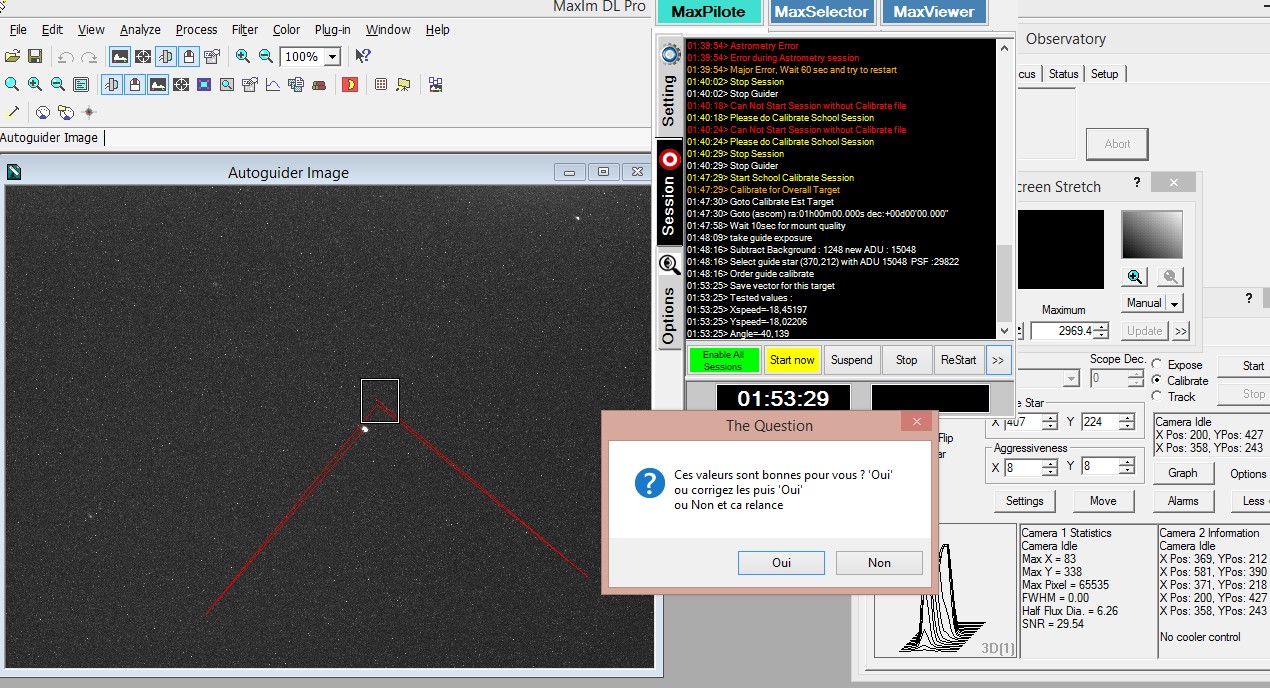The height and width of the screenshot is (688, 1270).
Task: Open the Status tab in Observatory window
Action: 1063,74
